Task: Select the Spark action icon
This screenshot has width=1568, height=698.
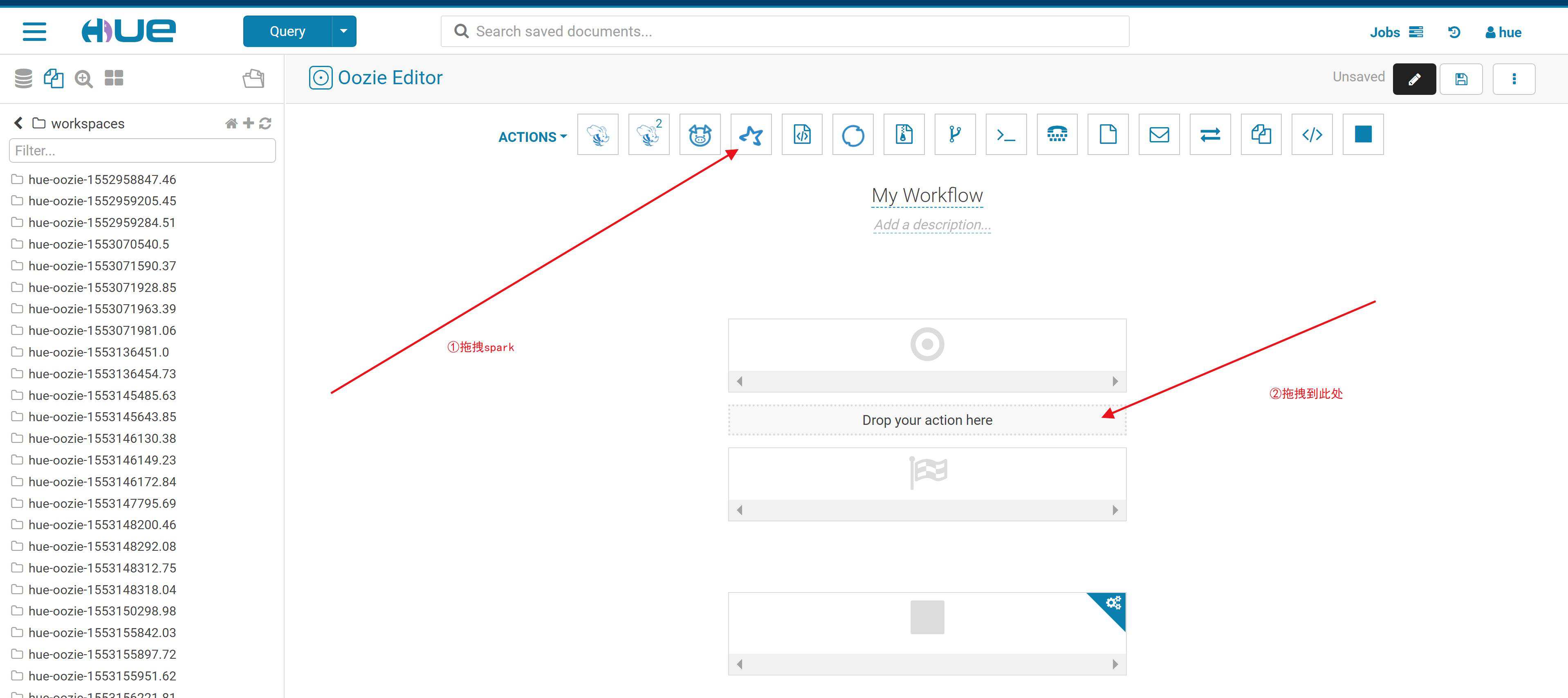Action: (751, 135)
